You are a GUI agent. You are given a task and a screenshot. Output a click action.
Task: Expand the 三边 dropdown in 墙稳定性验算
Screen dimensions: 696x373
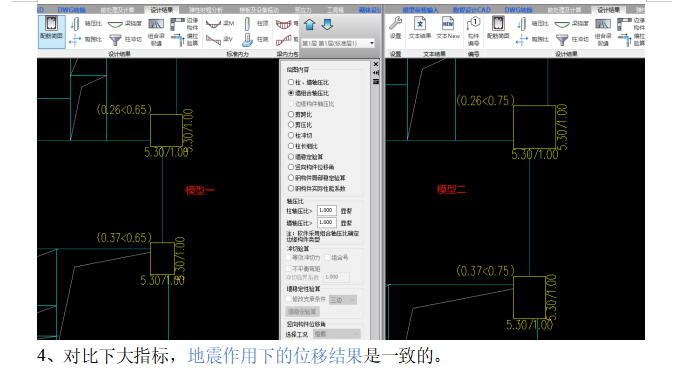tap(343, 300)
